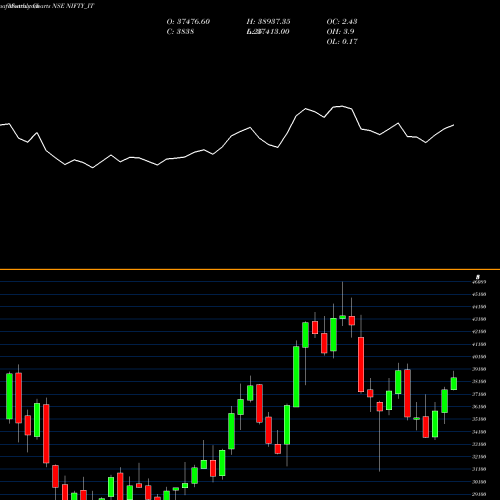Click the close value C: 3838
500x500 pixels.
180,32
